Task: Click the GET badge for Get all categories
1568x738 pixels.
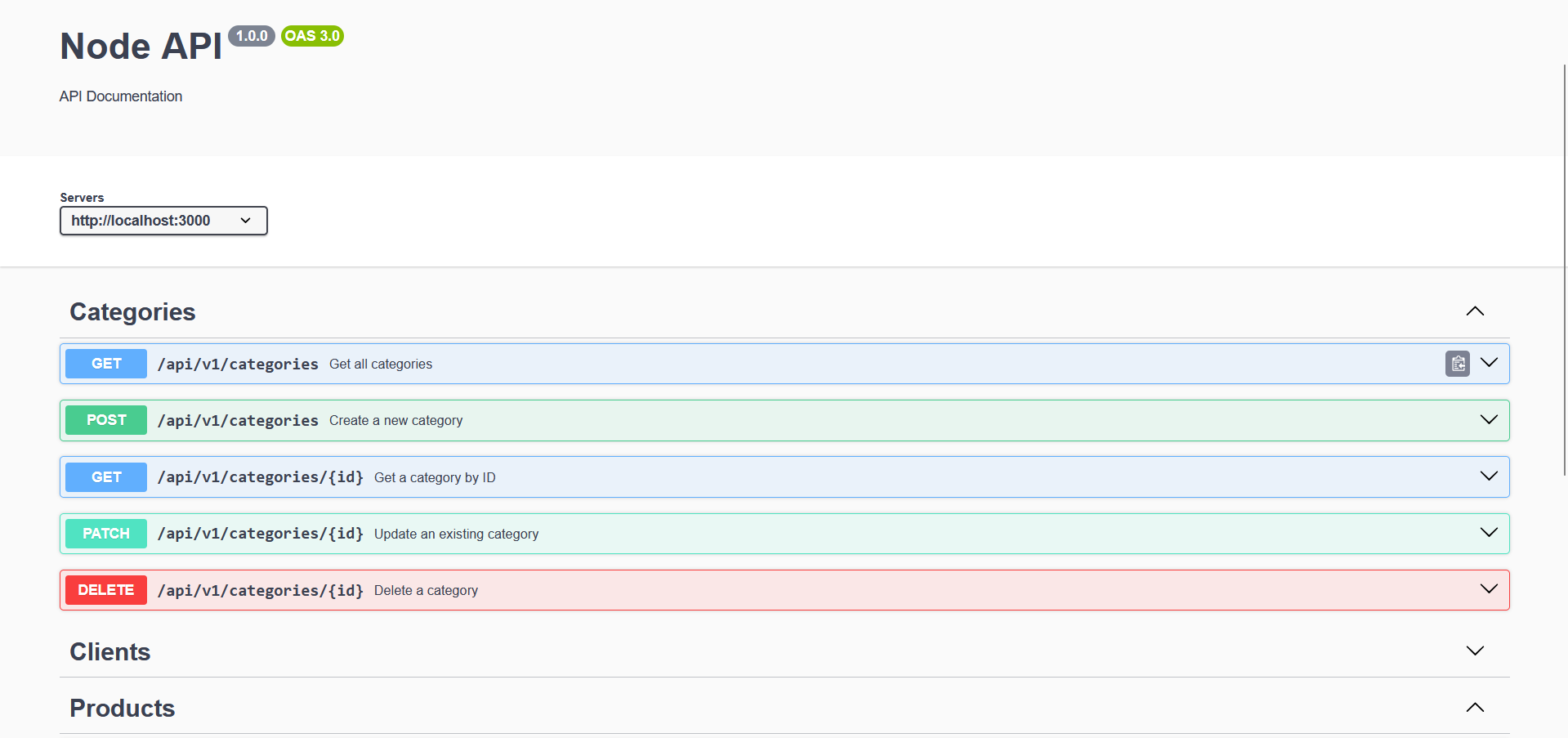Action: [106, 364]
